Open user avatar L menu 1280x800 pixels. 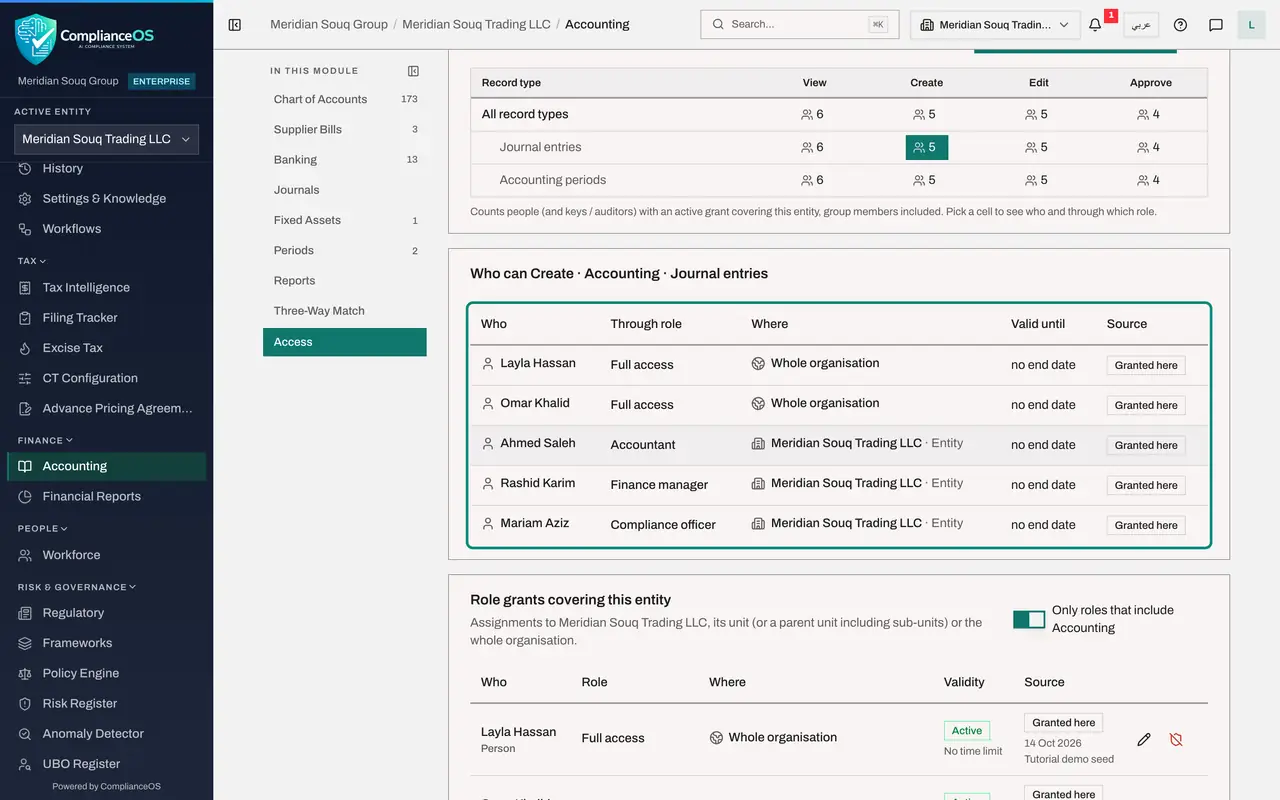tap(1252, 25)
